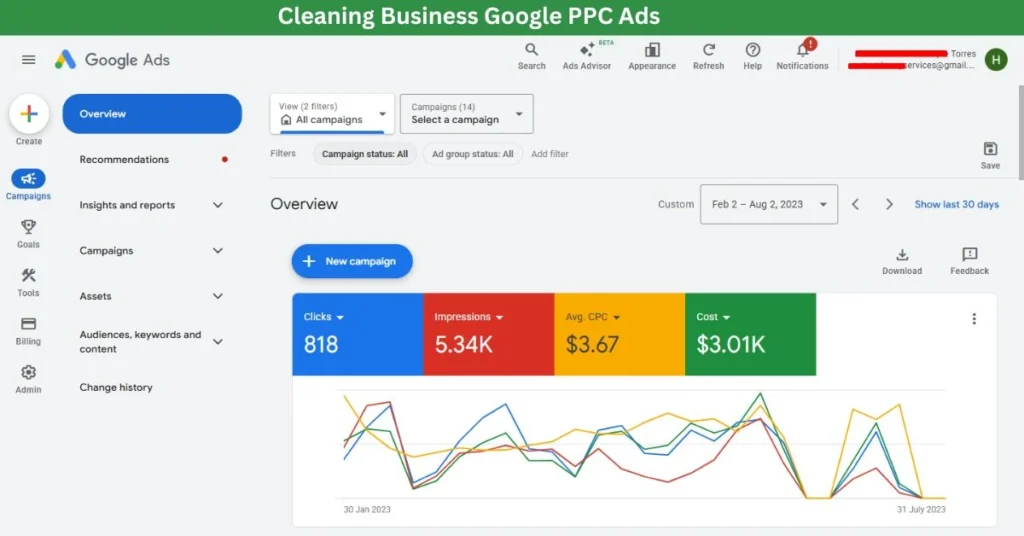1024x536 pixels.
Task: Open the account avatar H
Action: (x=996, y=59)
